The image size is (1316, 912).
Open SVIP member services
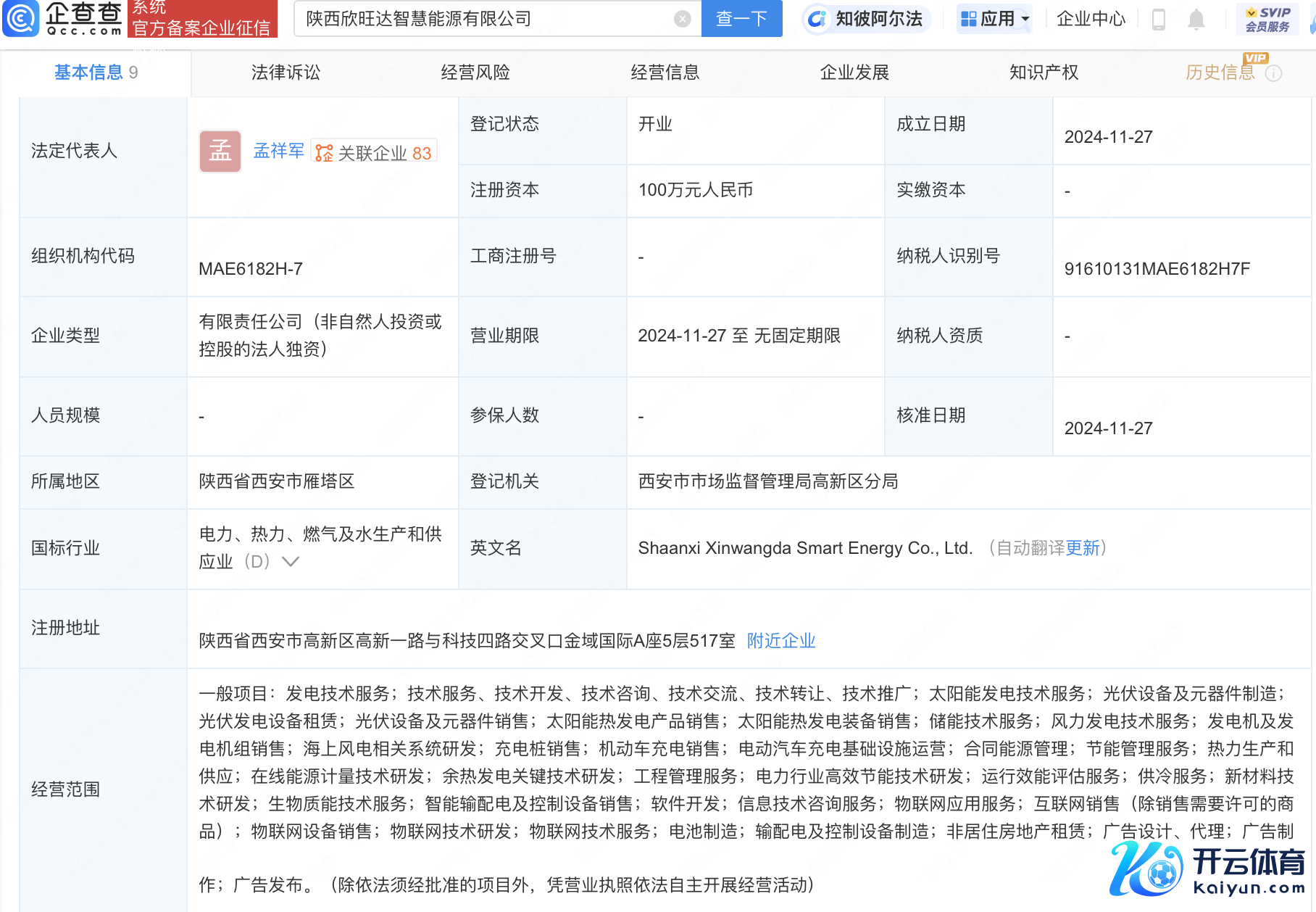pyautogui.click(x=1267, y=20)
